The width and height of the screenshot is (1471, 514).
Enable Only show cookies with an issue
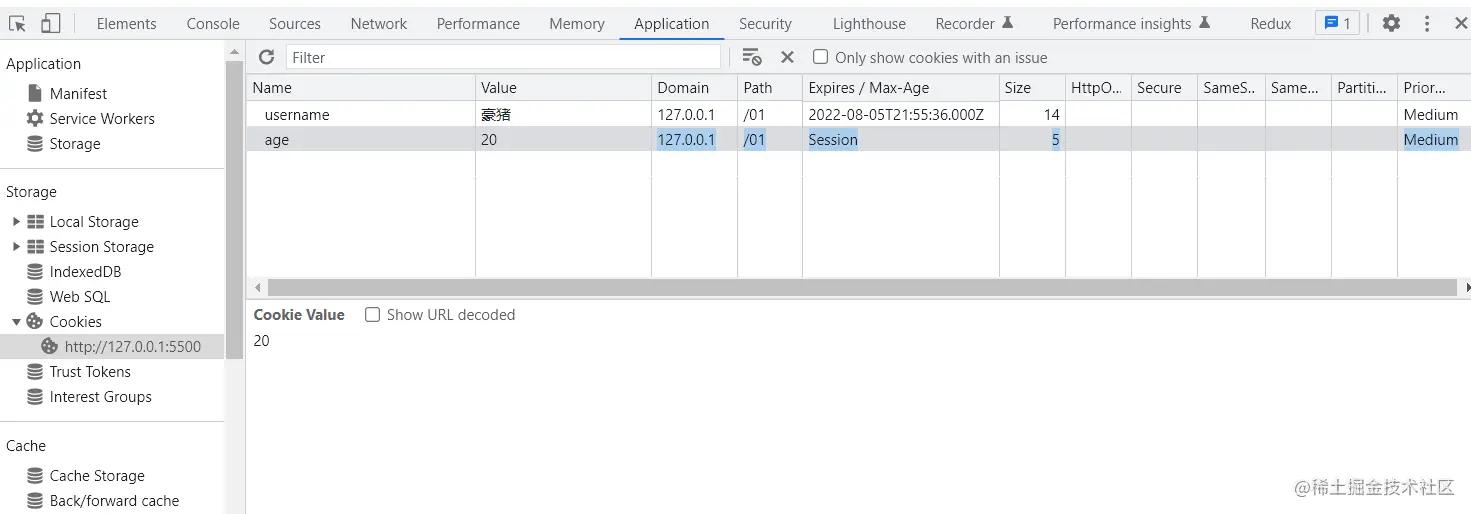pos(821,57)
